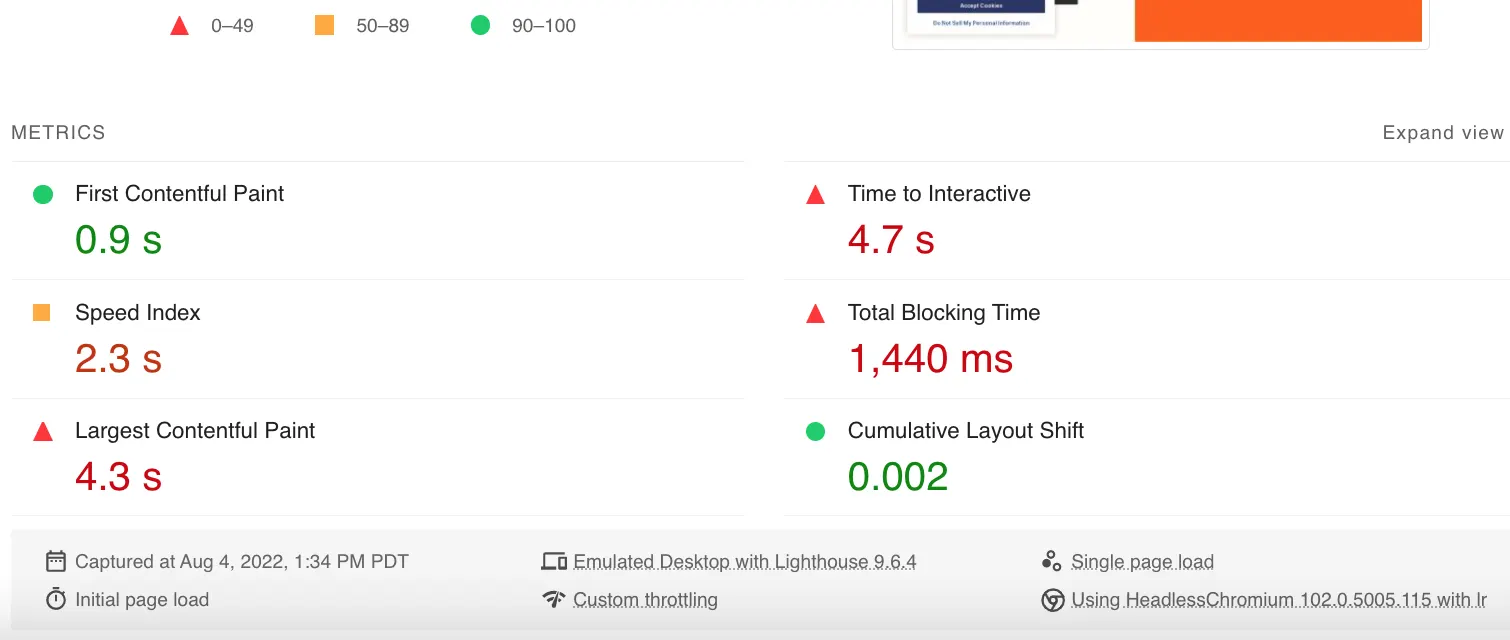
Task: Click the Cumulative Layout Shift label
Action: click(x=966, y=431)
